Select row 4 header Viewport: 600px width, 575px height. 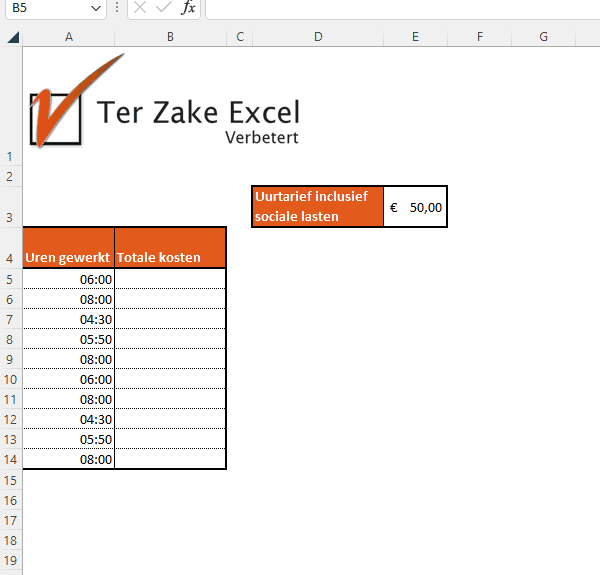click(x=11, y=248)
